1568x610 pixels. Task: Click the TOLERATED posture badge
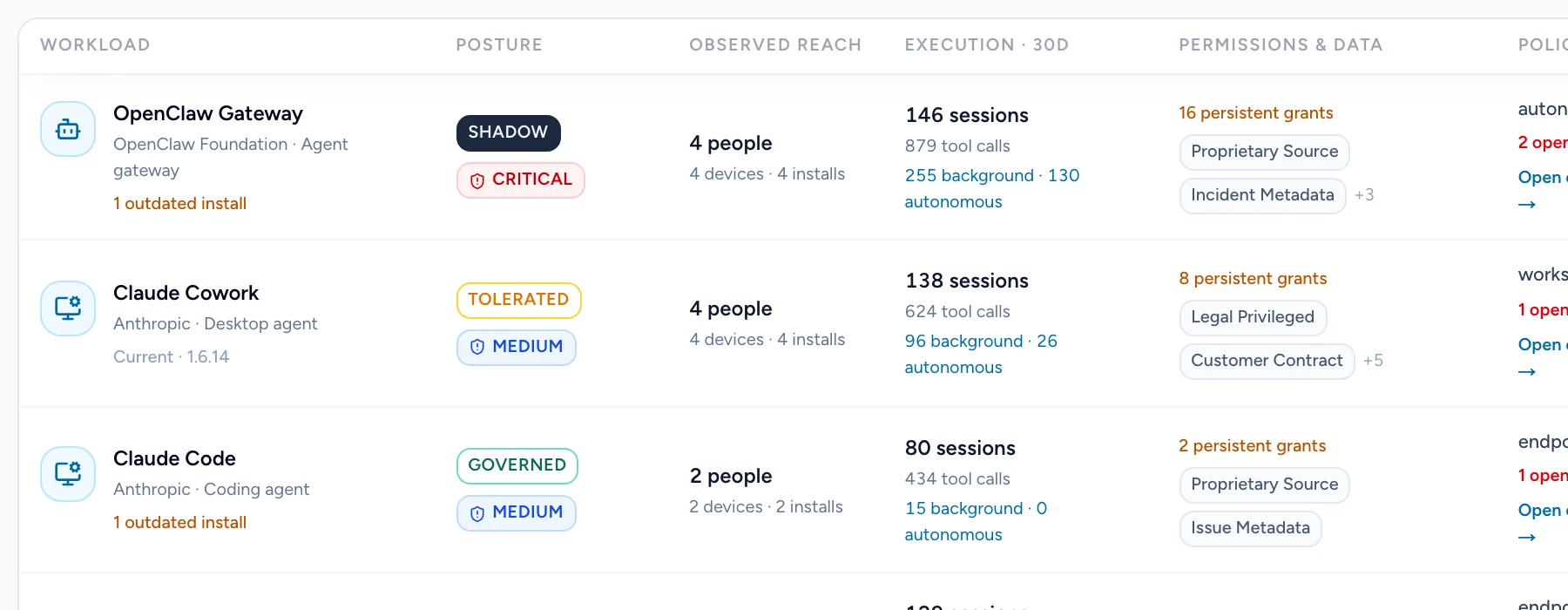click(x=518, y=300)
